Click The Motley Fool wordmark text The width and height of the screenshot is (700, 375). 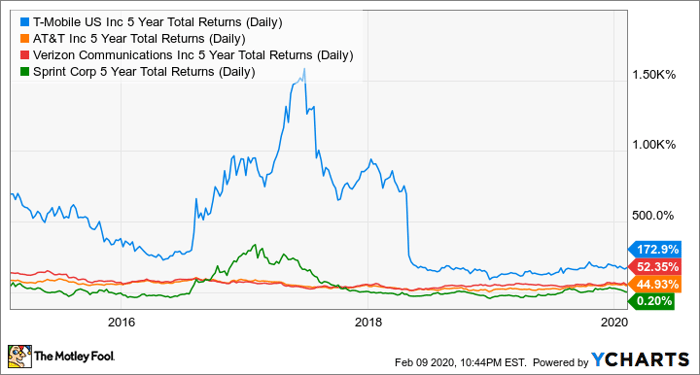tap(75, 356)
